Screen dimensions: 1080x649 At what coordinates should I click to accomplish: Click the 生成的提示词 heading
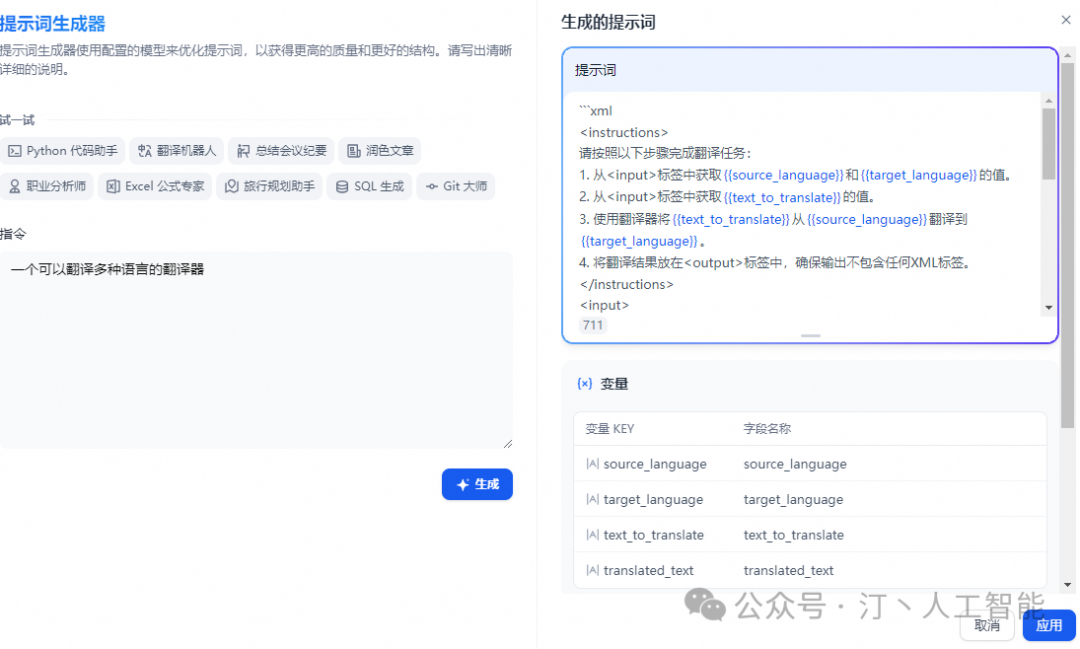click(608, 22)
